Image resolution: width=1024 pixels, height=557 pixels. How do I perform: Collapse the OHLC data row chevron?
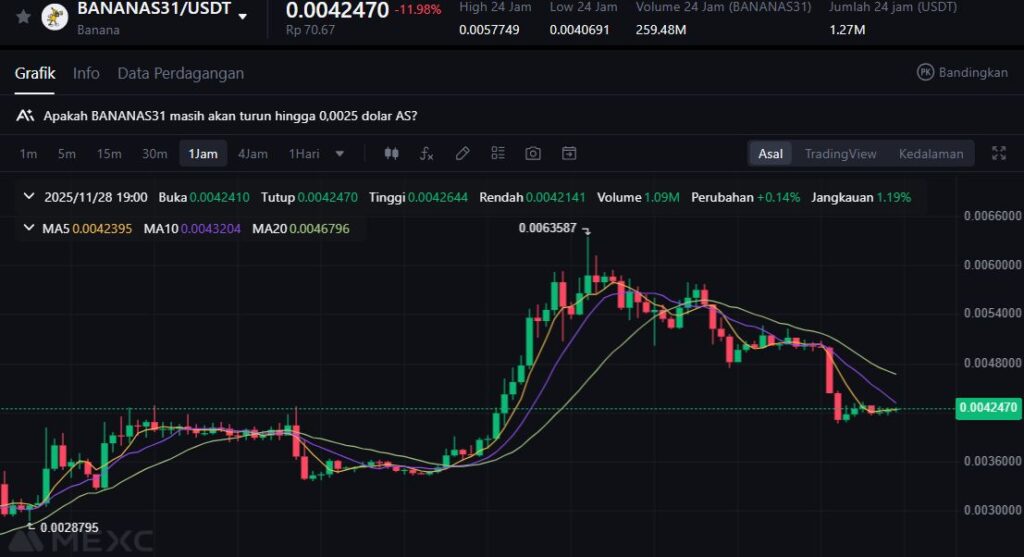(x=29, y=197)
